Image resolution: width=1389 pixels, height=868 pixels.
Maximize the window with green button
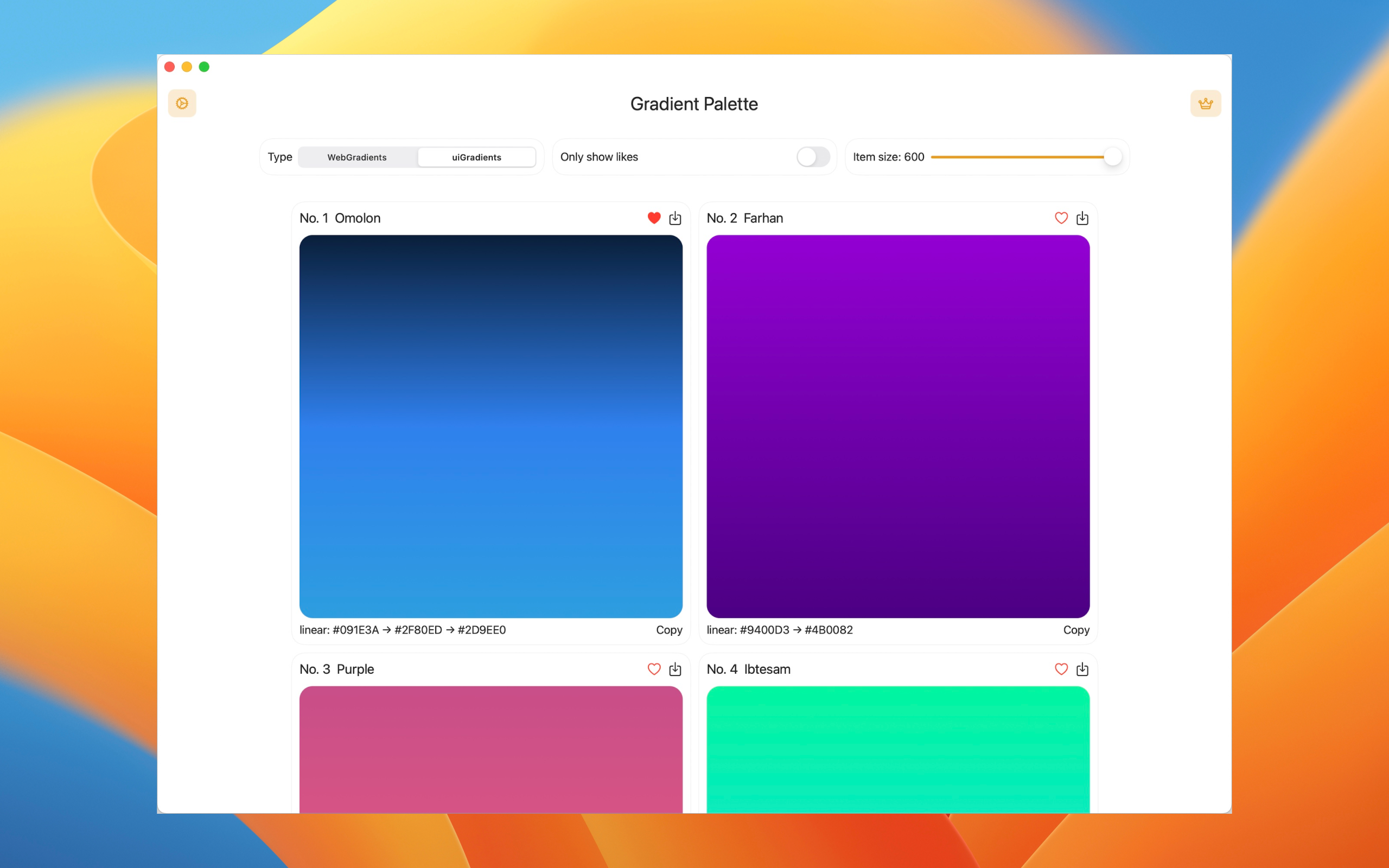204,67
